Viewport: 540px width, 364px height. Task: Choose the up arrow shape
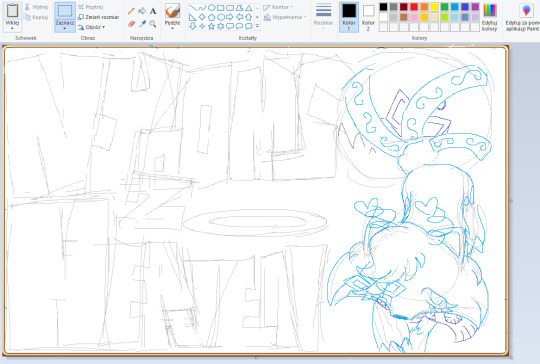point(249,17)
